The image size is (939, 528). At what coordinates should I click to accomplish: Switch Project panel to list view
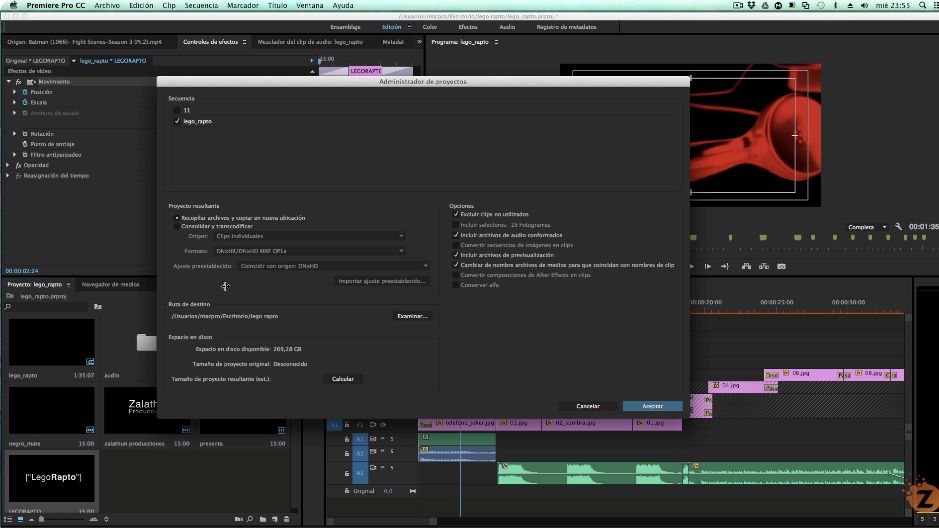[x=8, y=519]
